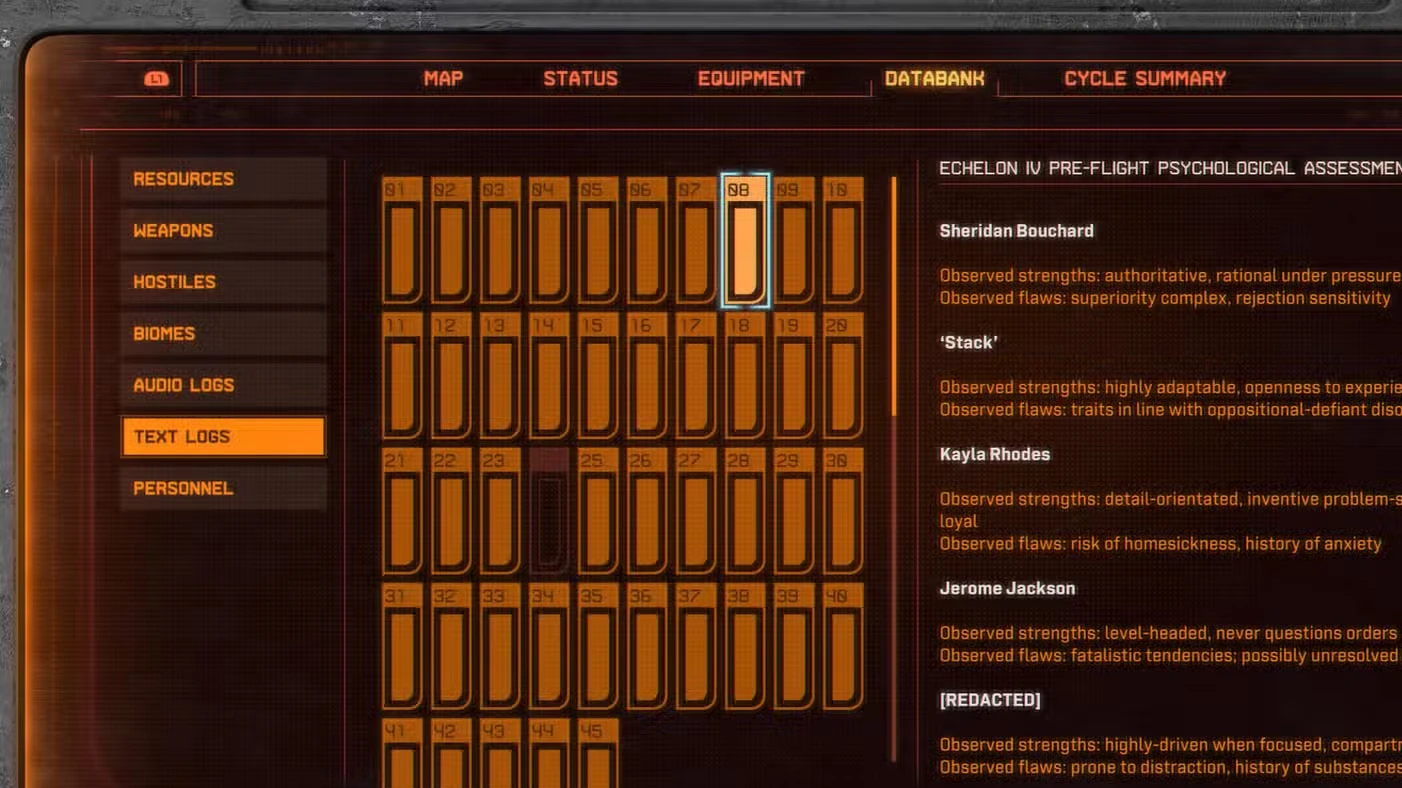Select highlighted text log cartridge 08
The image size is (1402, 788).
coord(745,240)
